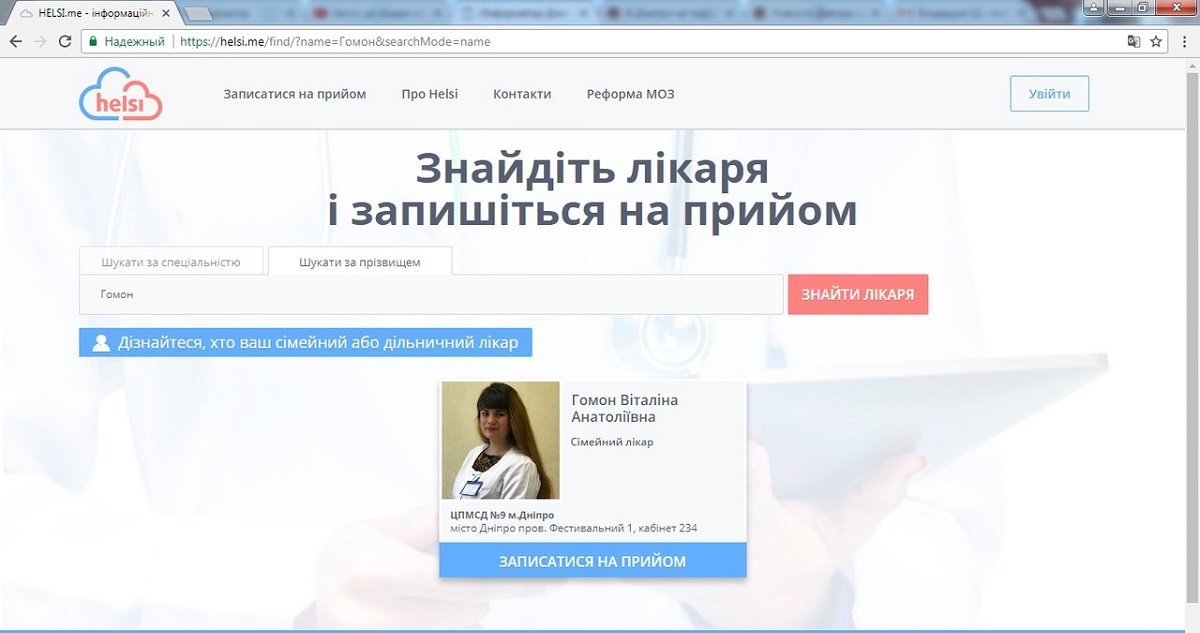Click the search field containing 'Гомон'
Image resolution: width=1200 pixels, height=633 pixels.
coord(430,293)
